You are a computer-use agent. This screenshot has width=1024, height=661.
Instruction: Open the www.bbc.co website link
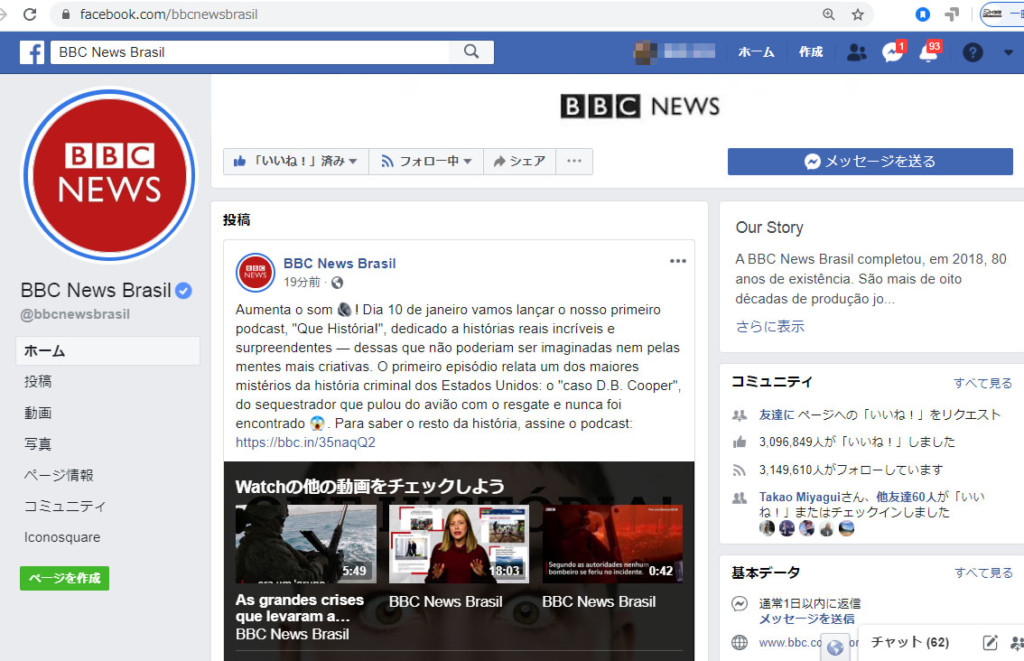790,643
